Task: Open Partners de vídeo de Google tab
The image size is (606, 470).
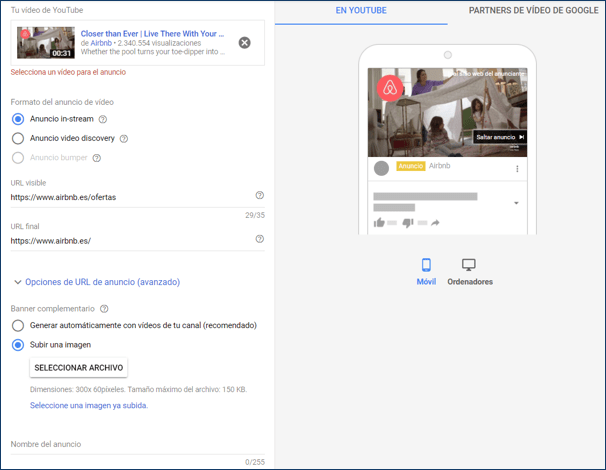Action: [533, 11]
